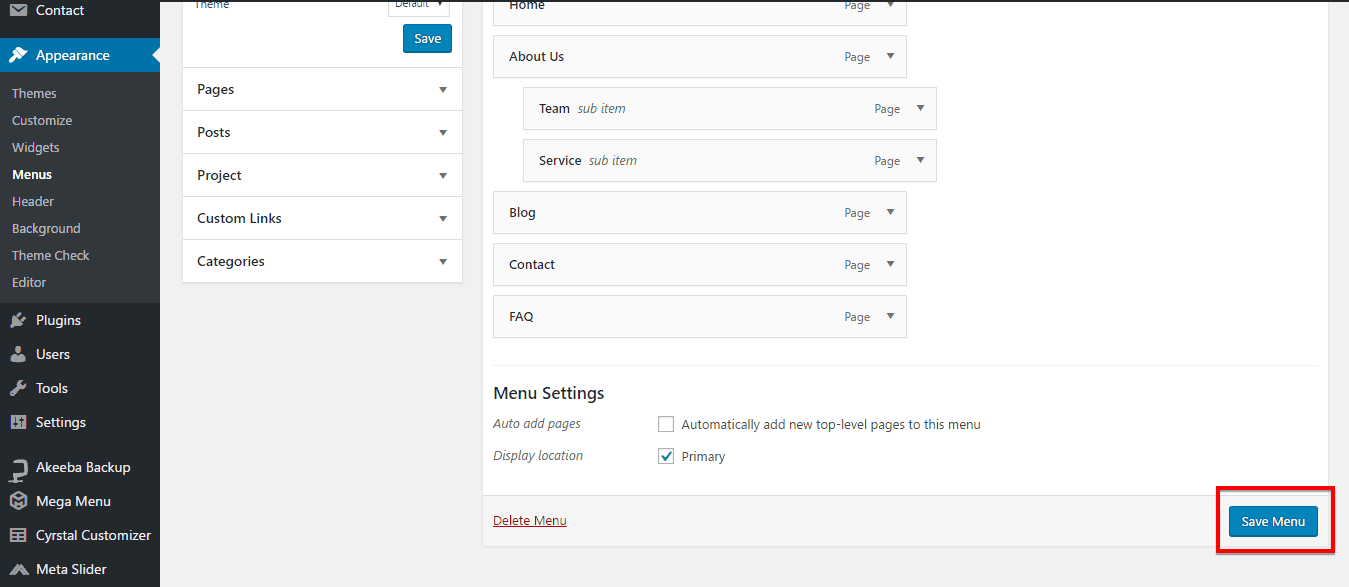Open Akeeba Backup from the sidebar icon
Screen dimensions: 1349x587
coord(22,467)
